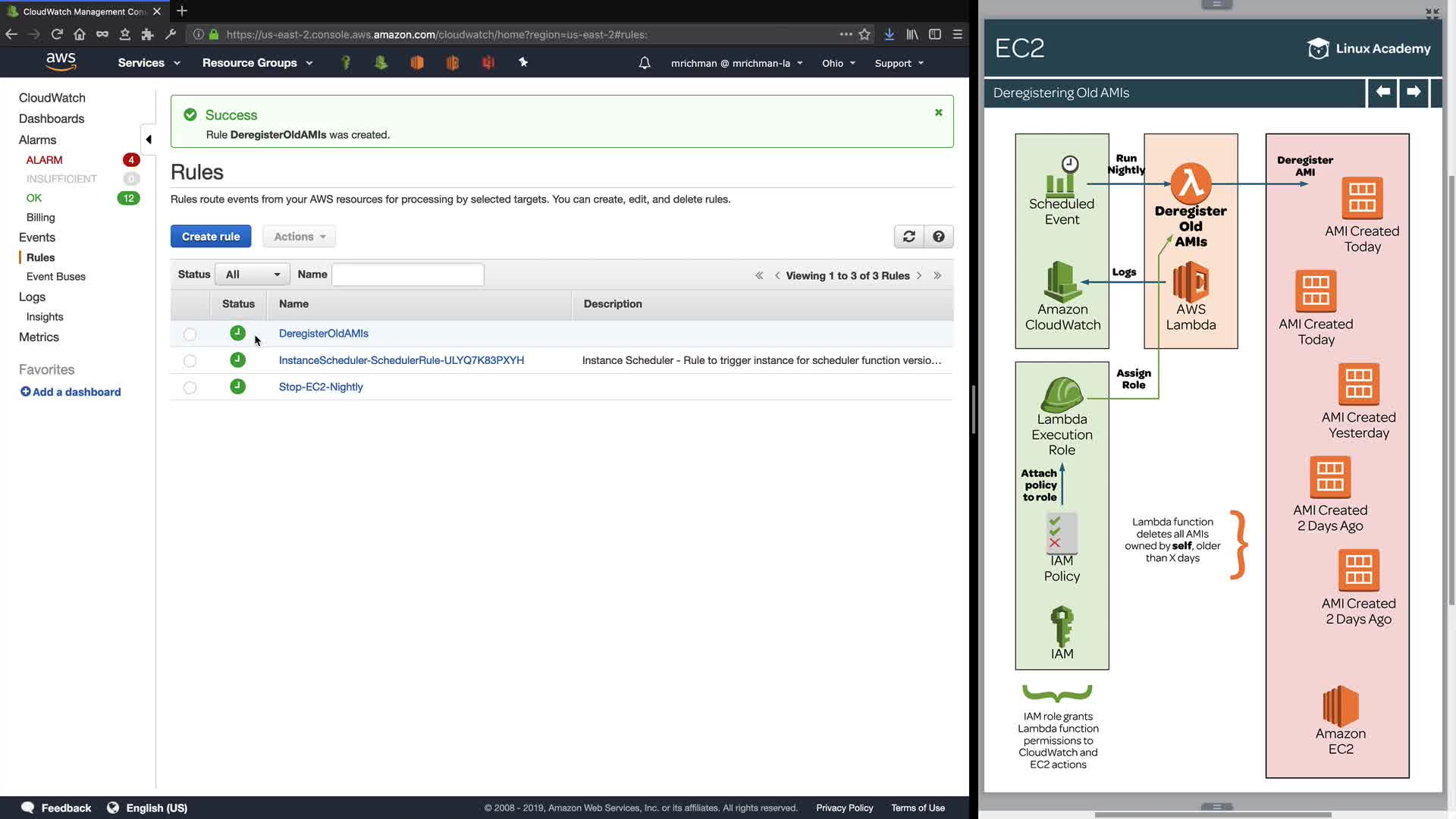The width and height of the screenshot is (1456, 819).
Task: Click the Create rule button
Action: (210, 237)
